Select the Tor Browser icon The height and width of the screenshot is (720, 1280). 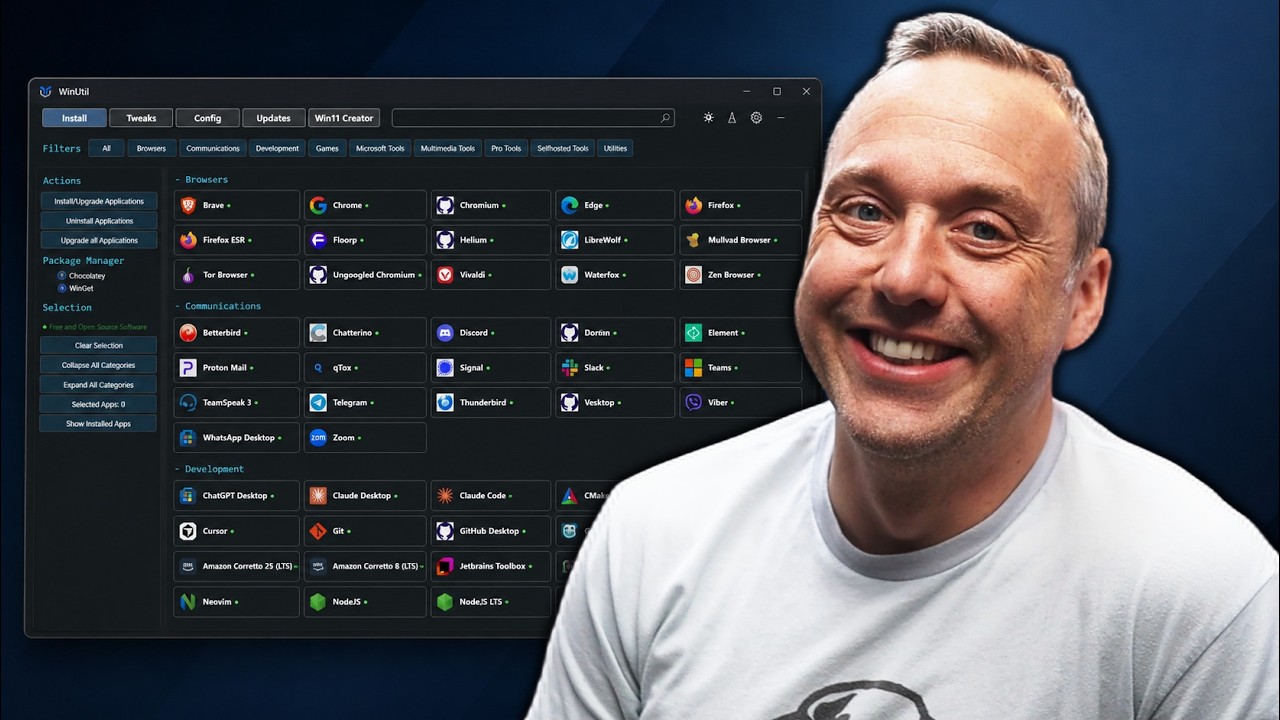pos(188,275)
